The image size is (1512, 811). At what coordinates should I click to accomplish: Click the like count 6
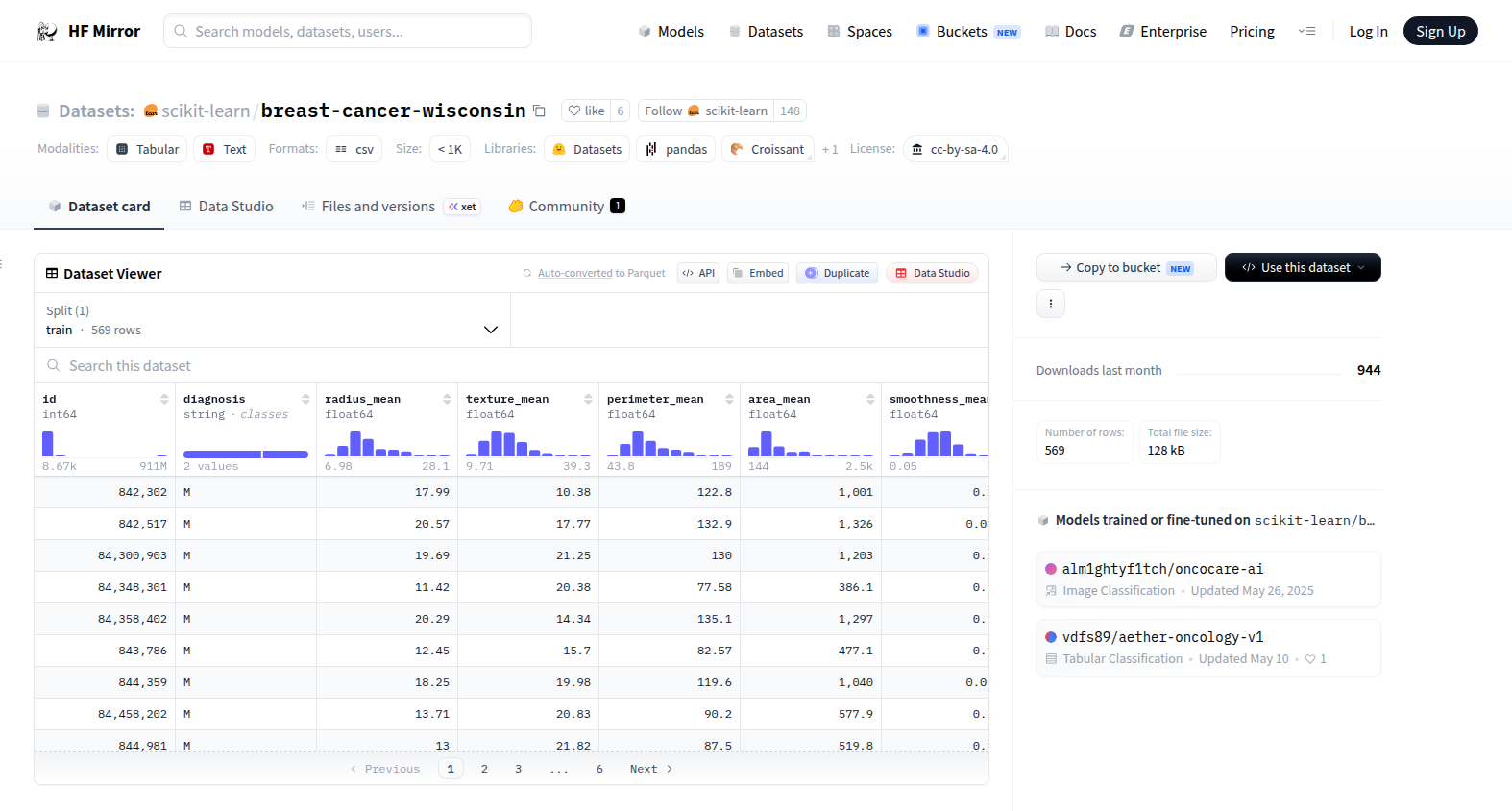[621, 111]
